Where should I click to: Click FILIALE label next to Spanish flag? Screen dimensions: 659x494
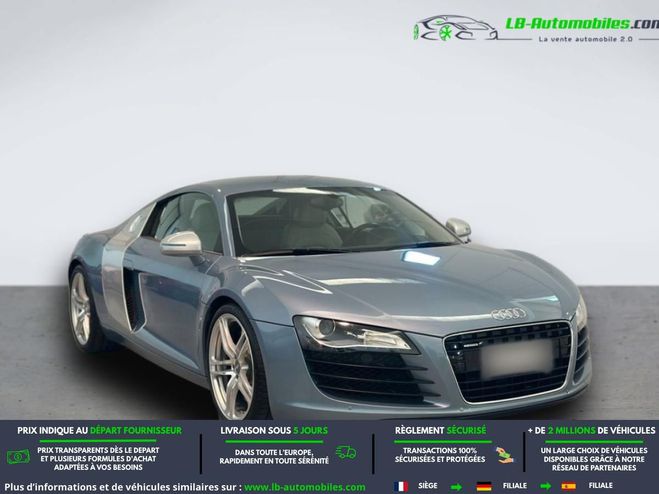601,486
